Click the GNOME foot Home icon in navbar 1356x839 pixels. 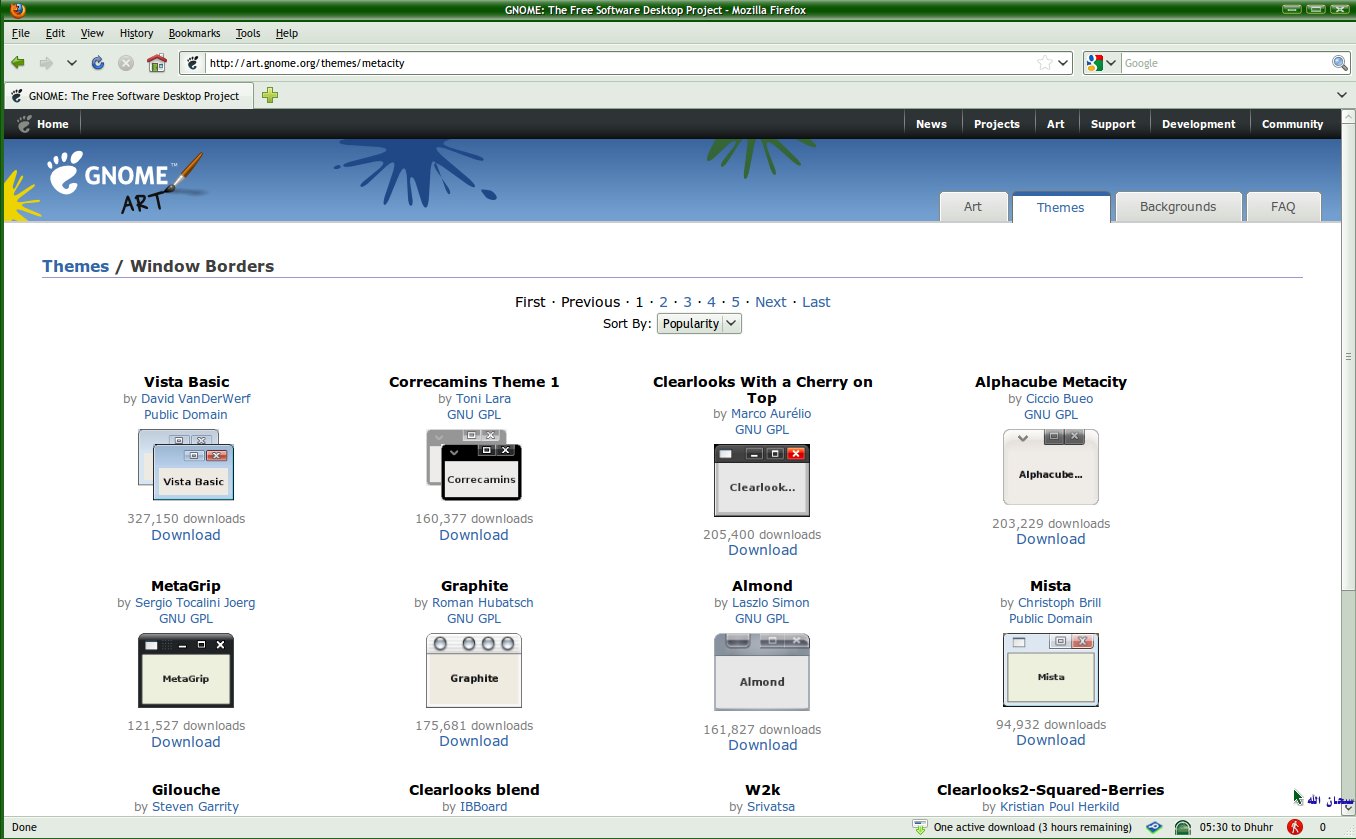tap(24, 123)
